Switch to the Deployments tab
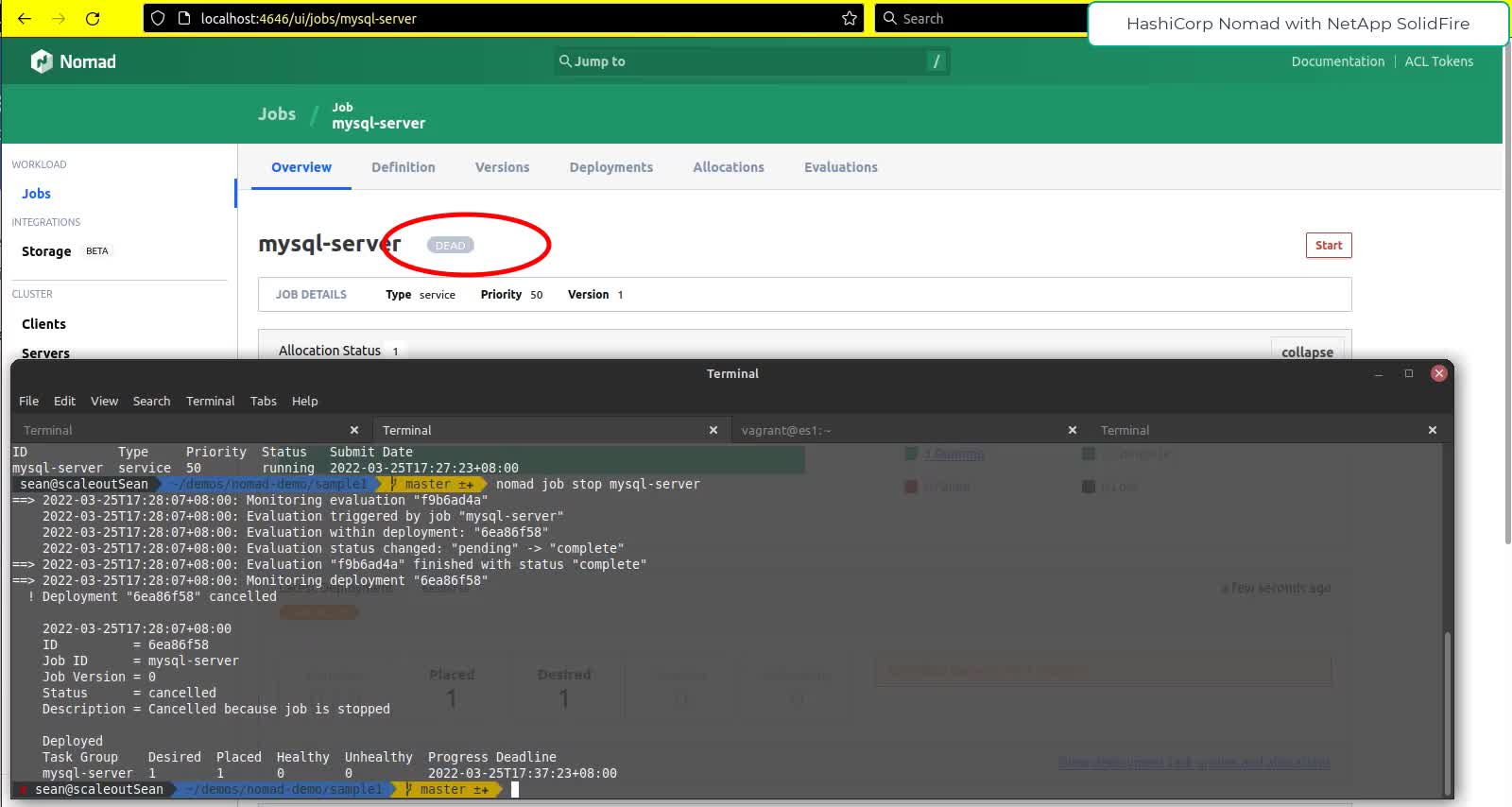Screen dimensions: 1512x807 tap(610, 167)
